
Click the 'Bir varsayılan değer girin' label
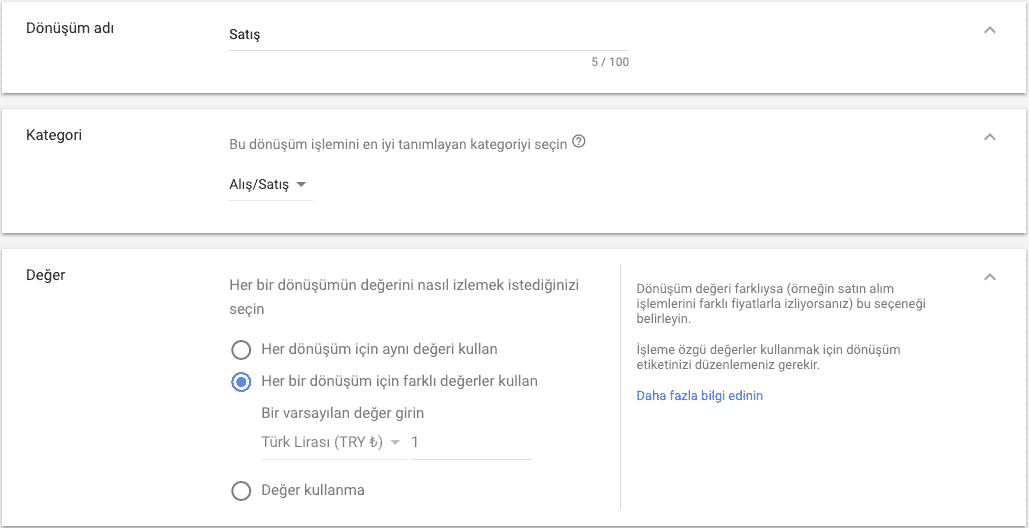[343, 413]
